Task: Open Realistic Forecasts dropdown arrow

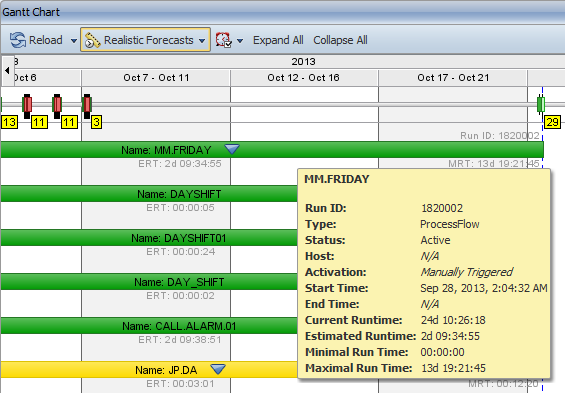Action: pos(203,40)
